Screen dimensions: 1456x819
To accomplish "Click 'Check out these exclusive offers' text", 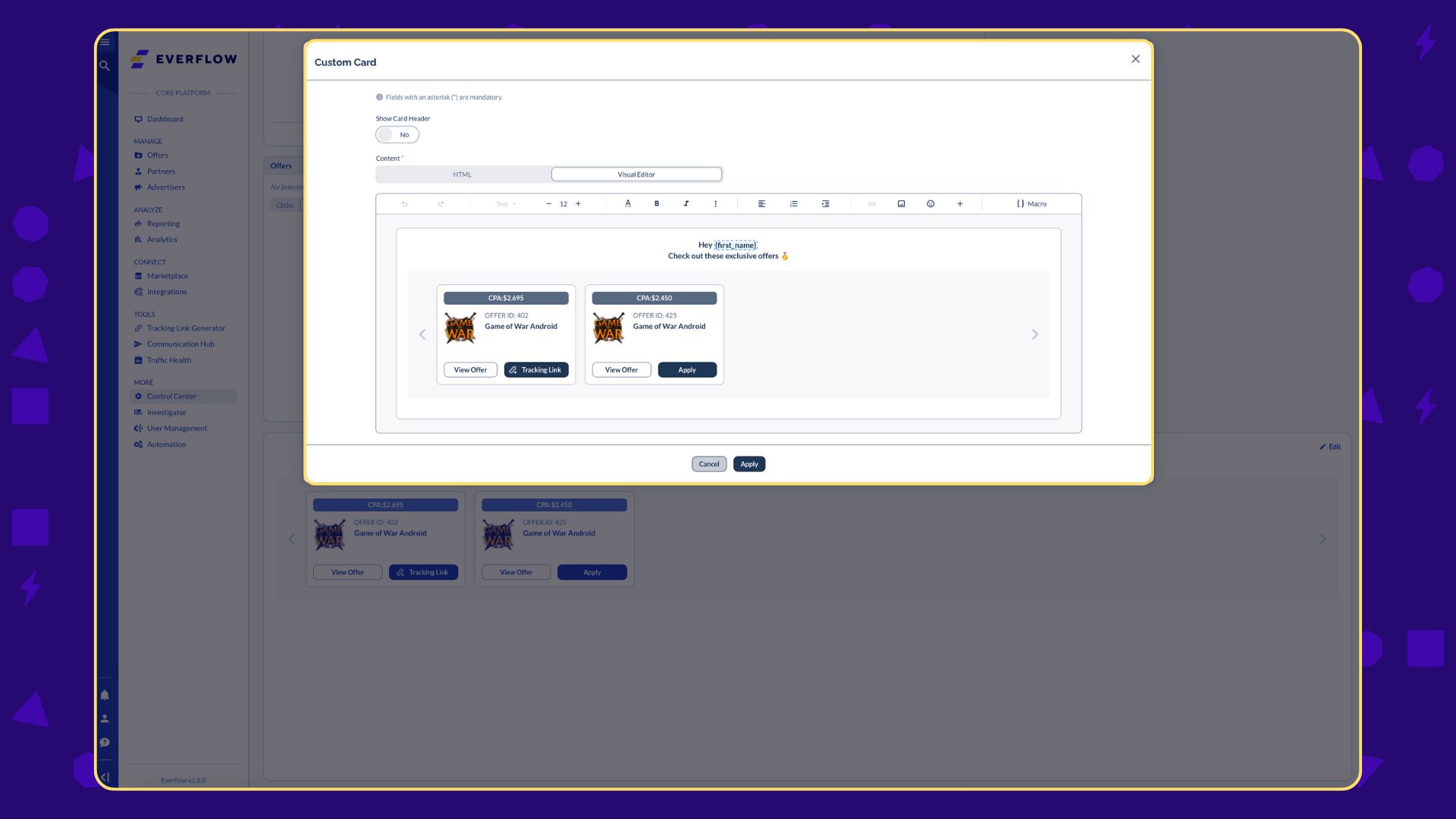I will point(723,256).
